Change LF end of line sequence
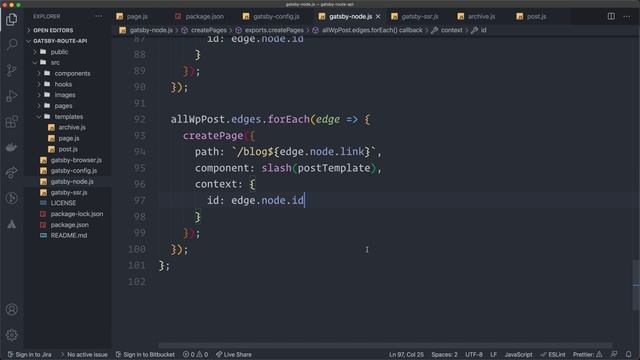The image size is (640, 360). [x=493, y=354]
